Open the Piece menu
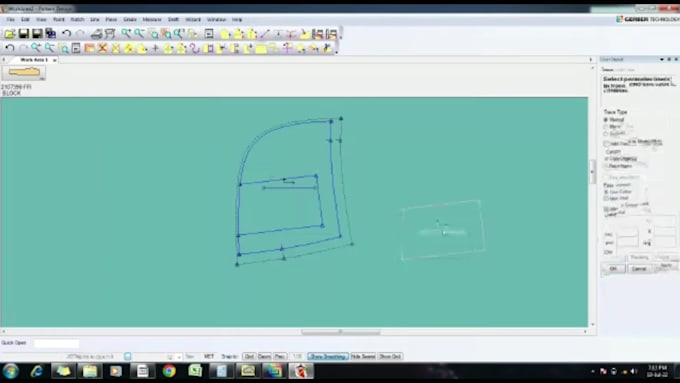This screenshot has width=680, height=383. pyautogui.click(x=111, y=20)
